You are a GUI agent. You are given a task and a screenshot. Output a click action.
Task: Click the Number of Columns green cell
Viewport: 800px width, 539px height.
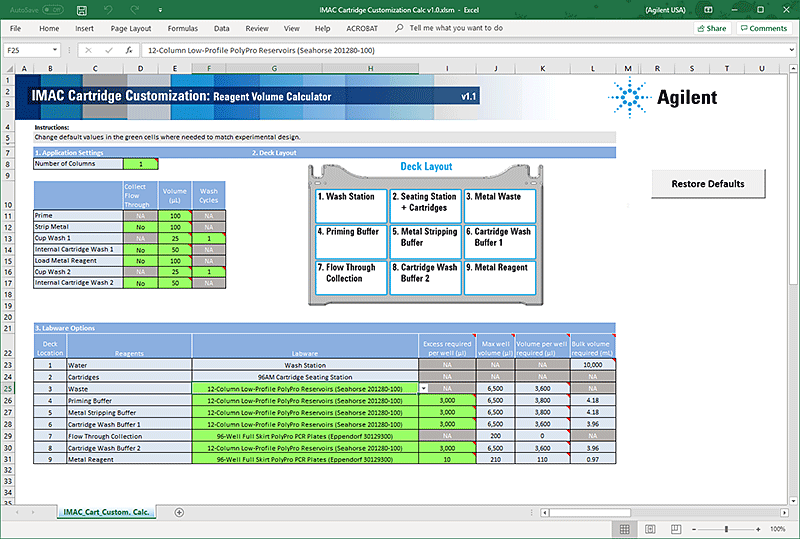click(x=140, y=163)
